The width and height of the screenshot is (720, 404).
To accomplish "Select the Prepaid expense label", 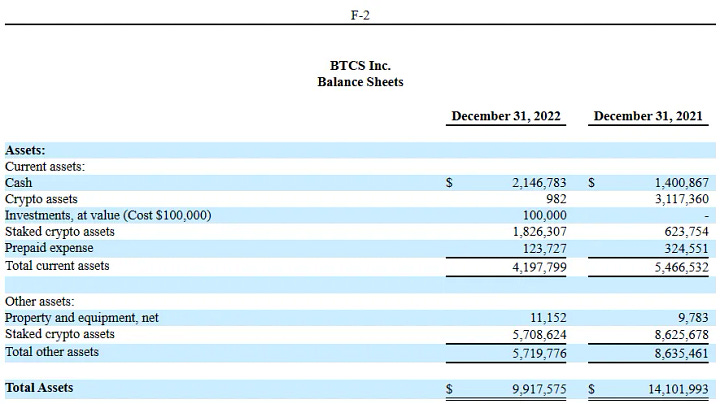I will (49, 248).
